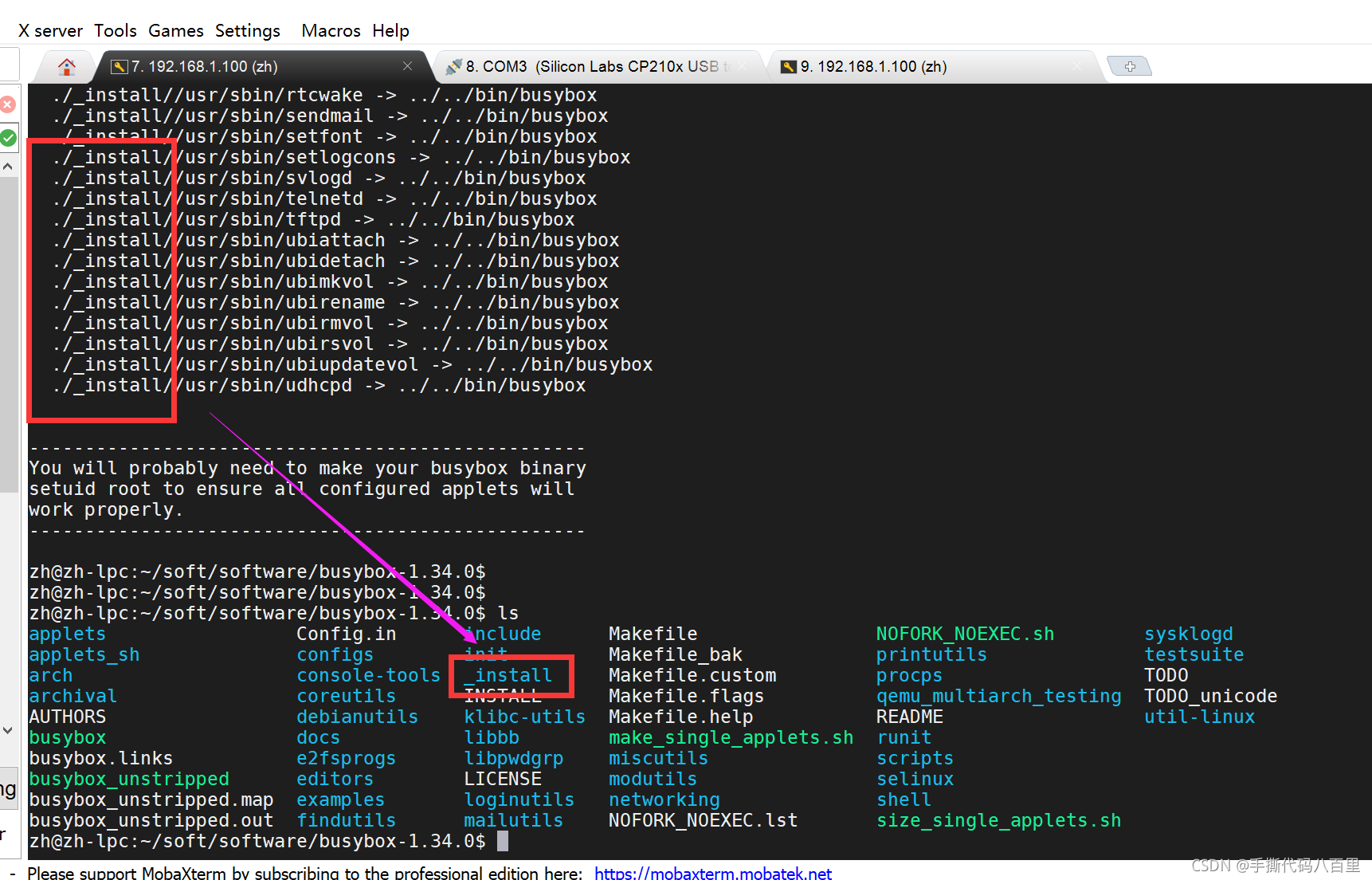Click 'qemu_multiarch_testing' directory name
Viewport: 1372px width, 880px height.
[x=998, y=696]
